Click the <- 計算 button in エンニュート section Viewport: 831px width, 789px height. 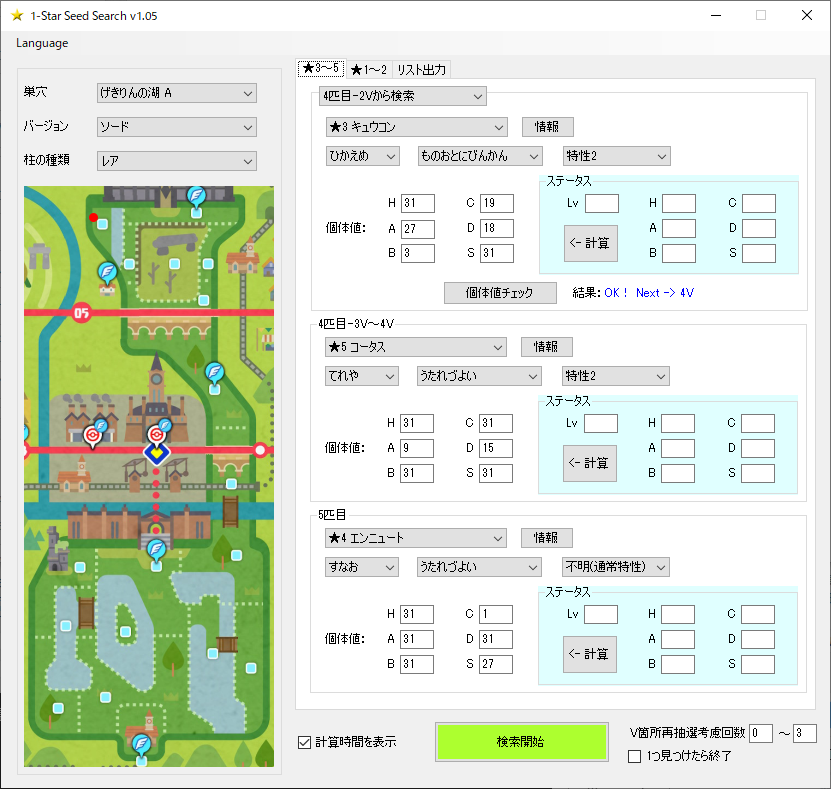[x=590, y=654]
